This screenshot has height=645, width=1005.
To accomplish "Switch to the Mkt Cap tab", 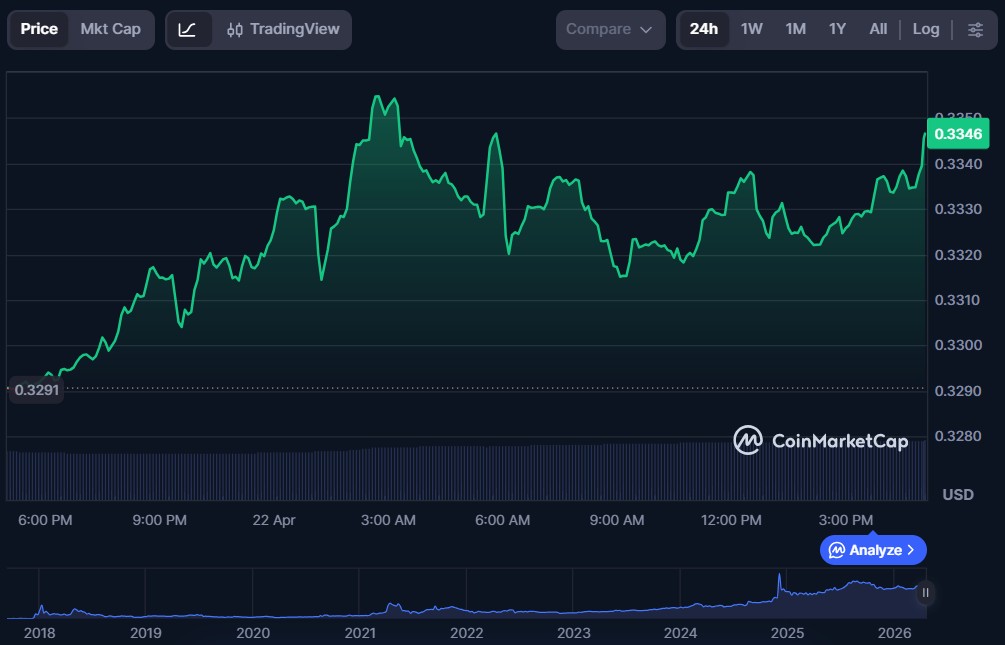I will point(110,29).
